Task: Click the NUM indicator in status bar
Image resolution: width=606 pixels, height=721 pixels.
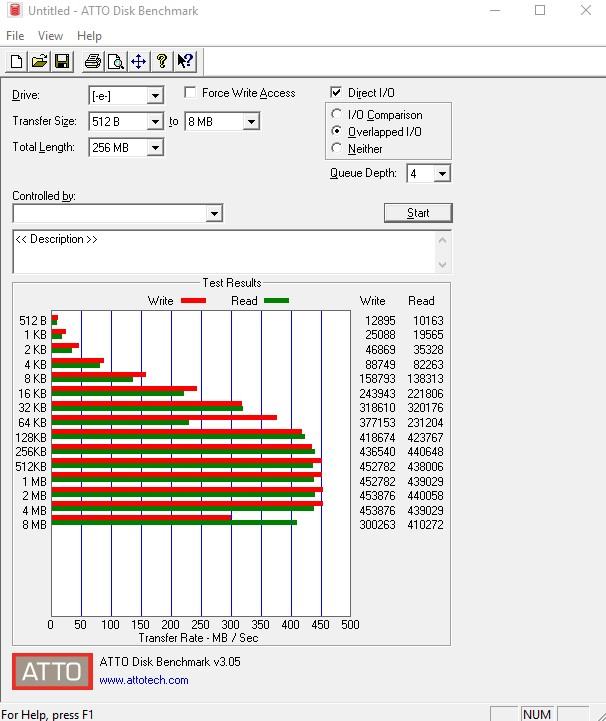Action: click(537, 714)
